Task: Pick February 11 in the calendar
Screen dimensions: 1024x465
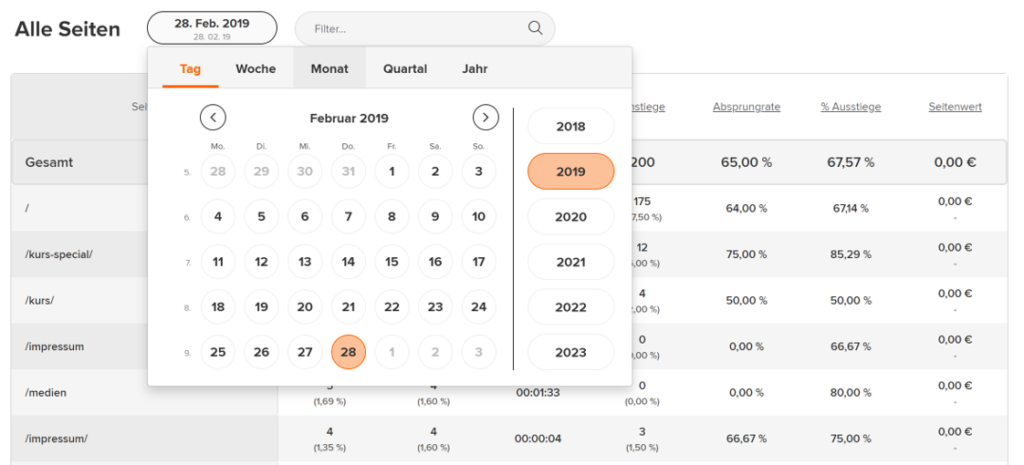Action: 218,262
